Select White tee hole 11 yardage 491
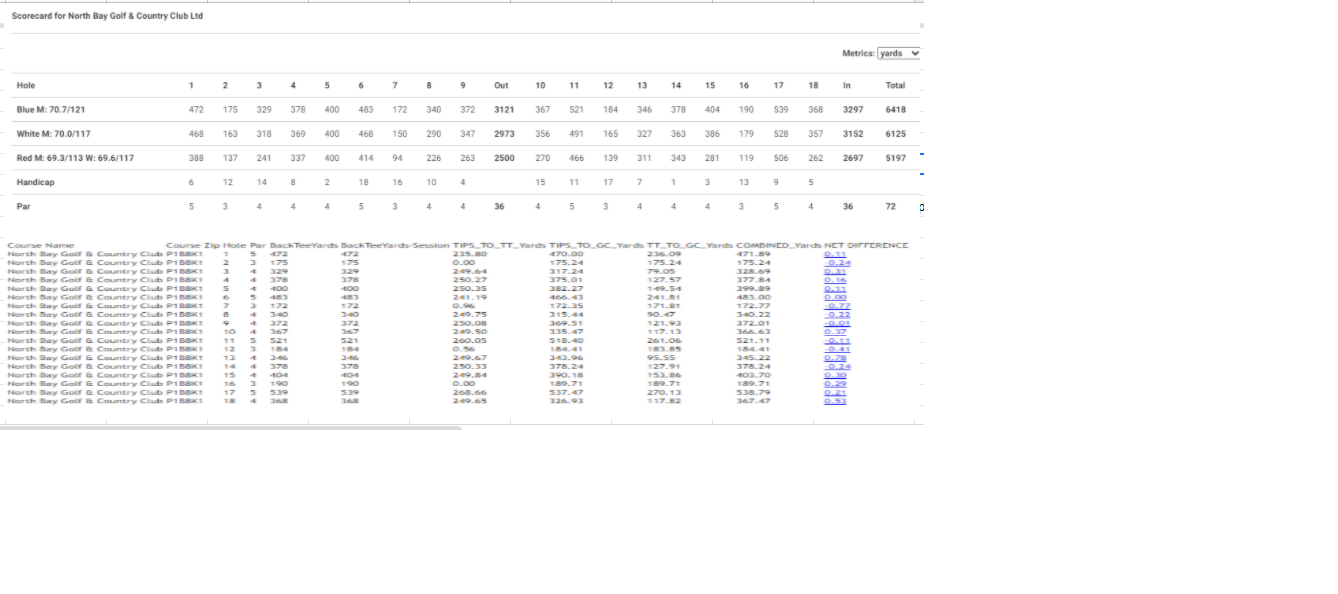Screen dimensions: 1338x594 [577, 133]
